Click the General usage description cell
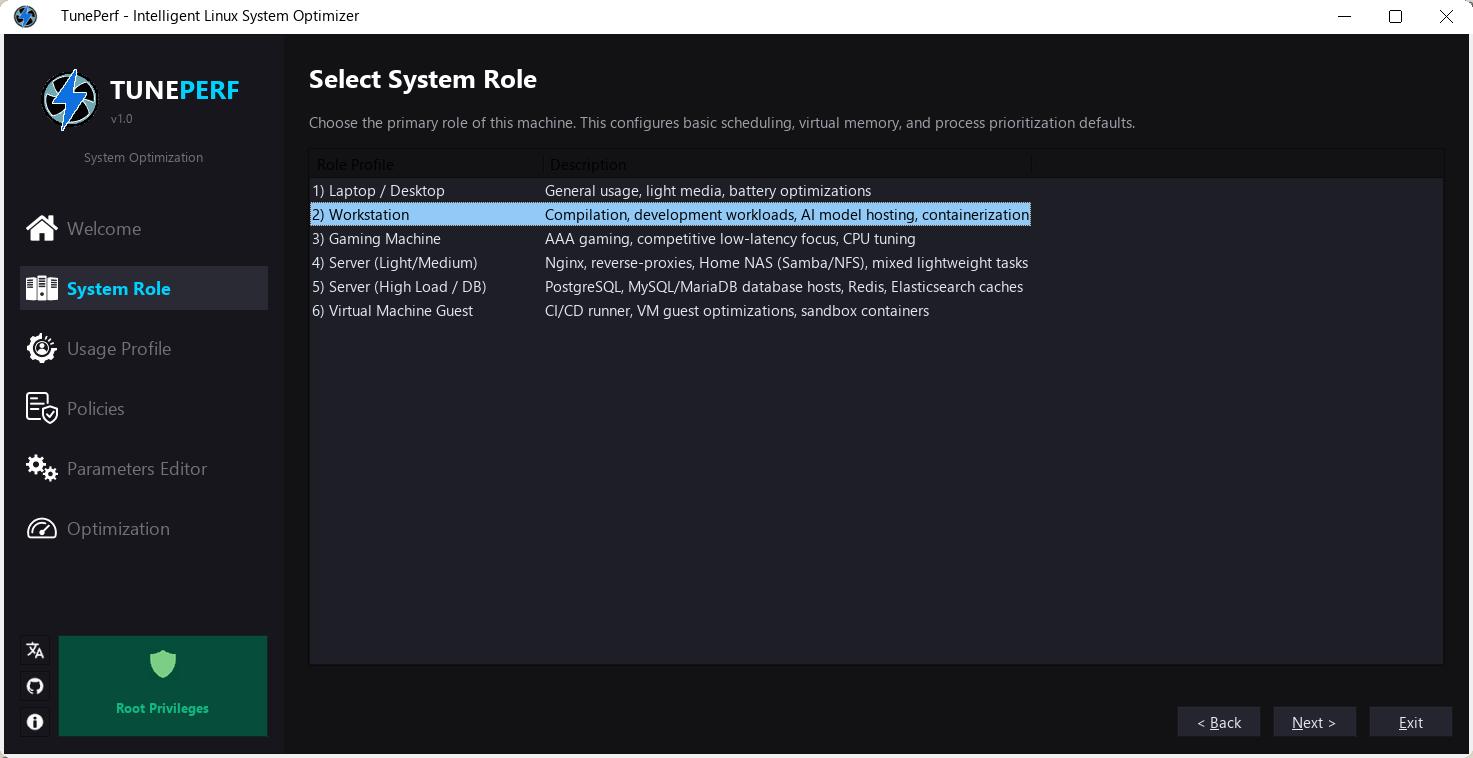The image size is (1473, 758). 708,191
